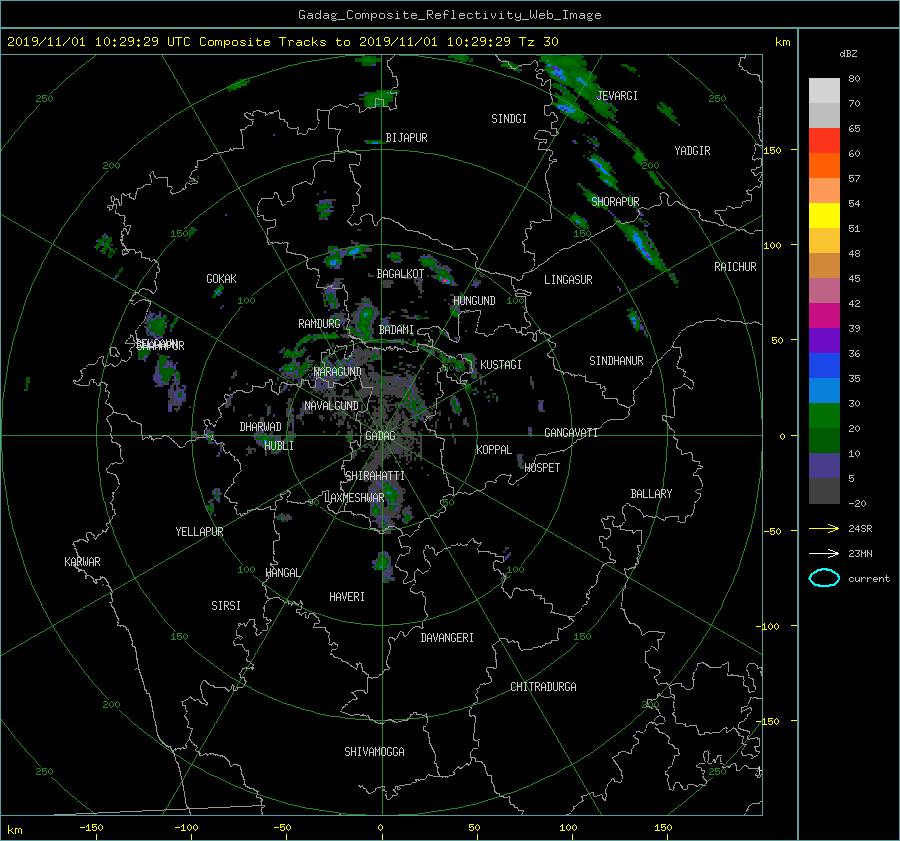900x841 pixels.
Task: Click the SINDHANUR city label
Action: click(x=616, y=361)
